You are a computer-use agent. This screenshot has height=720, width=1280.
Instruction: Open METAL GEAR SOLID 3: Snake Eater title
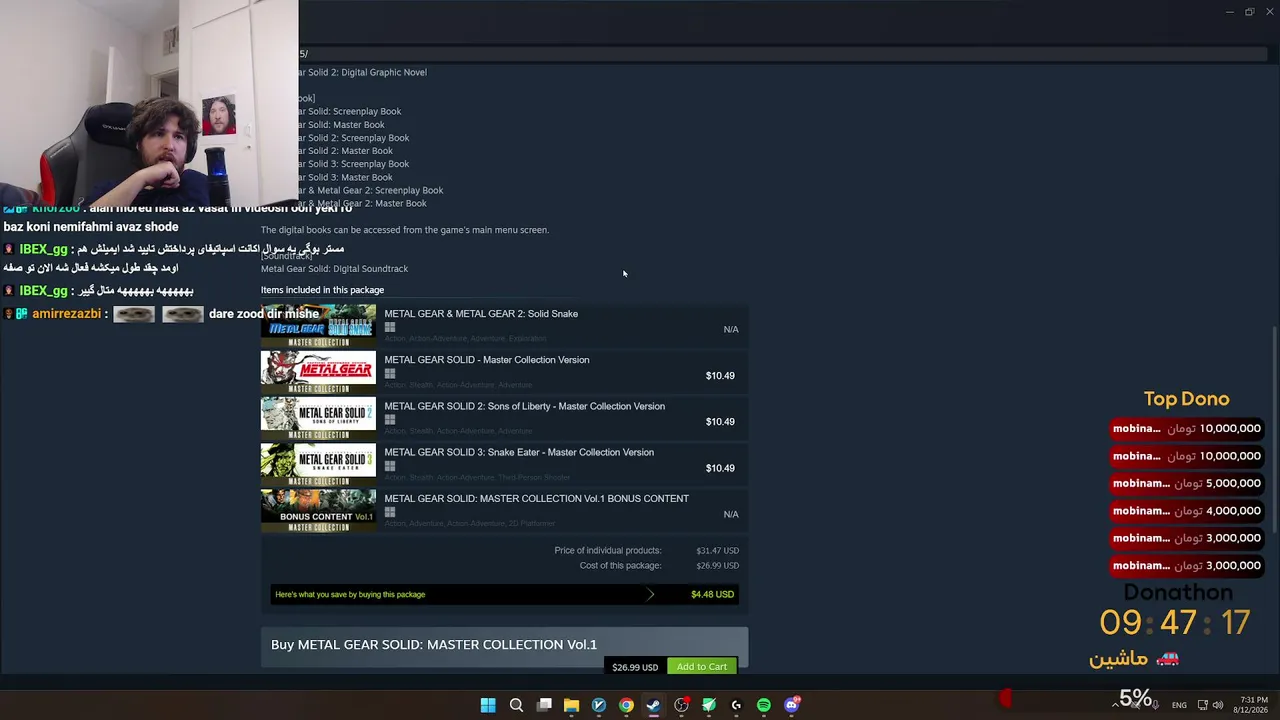pos(519,452)
